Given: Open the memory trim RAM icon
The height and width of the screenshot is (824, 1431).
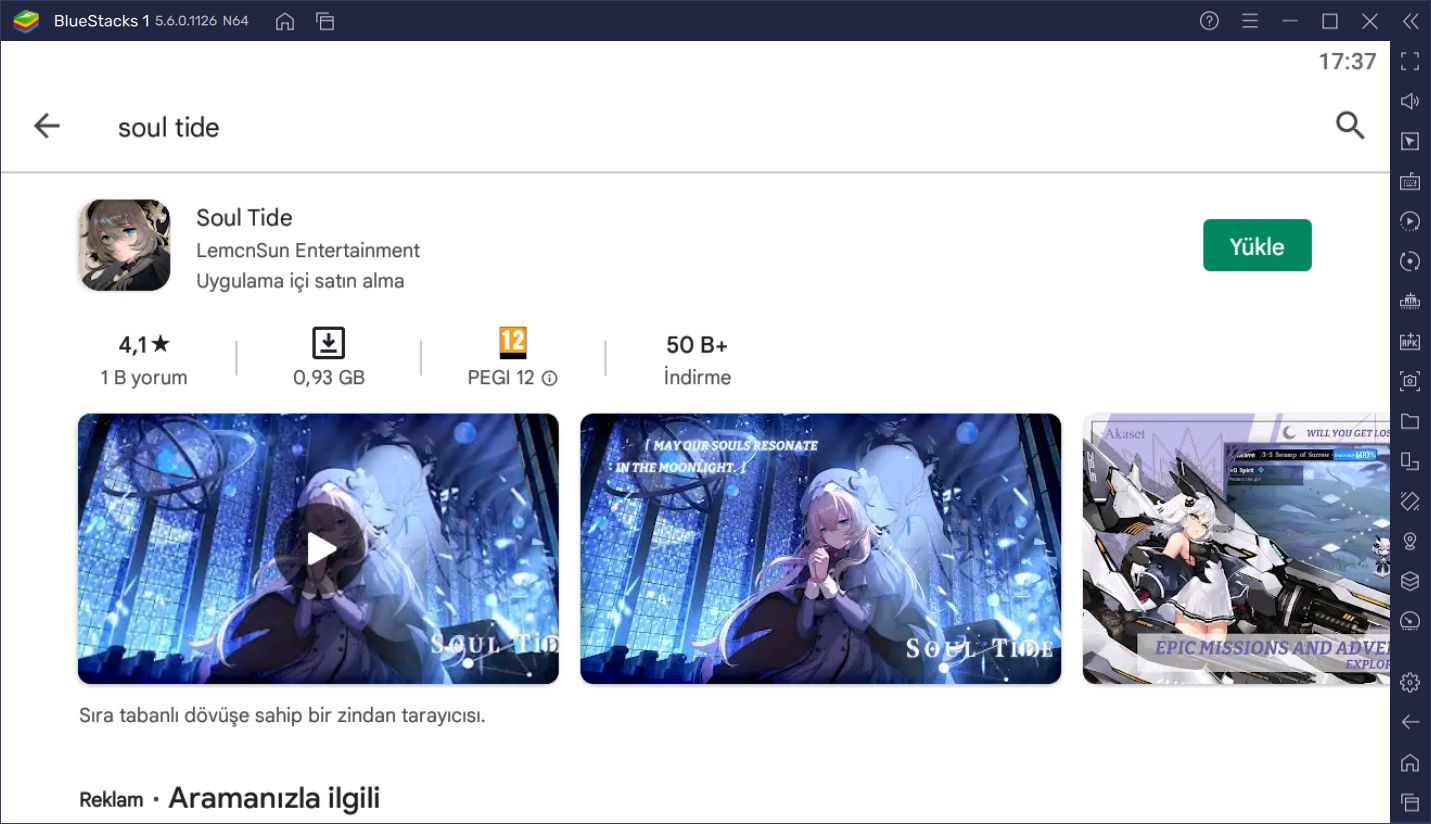Looking at the screenshot, I should pos(1410,301).
